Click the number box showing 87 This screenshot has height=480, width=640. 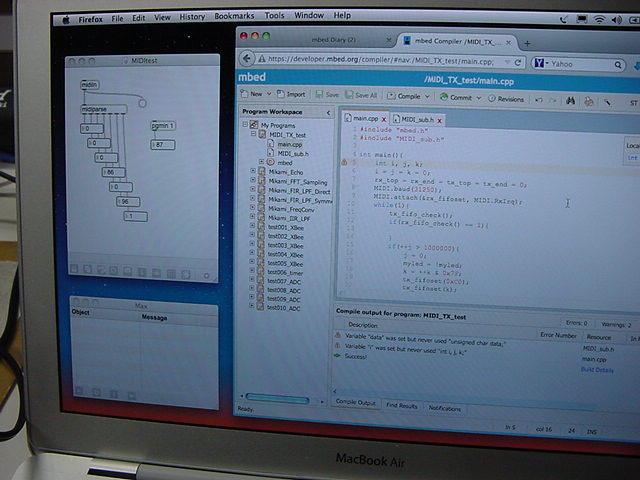(x=163, y=144)
